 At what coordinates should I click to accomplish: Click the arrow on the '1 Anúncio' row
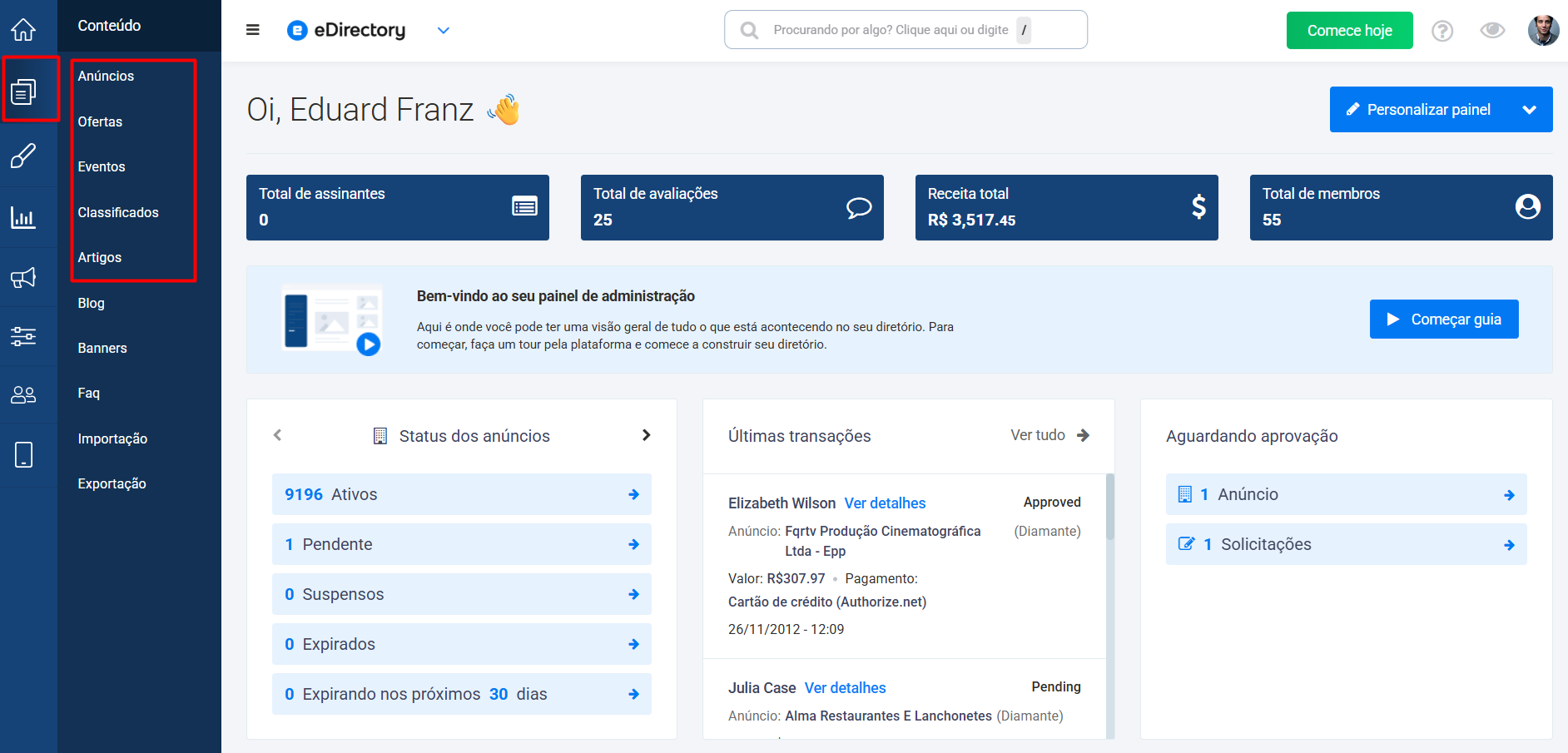pos(1509,495)
